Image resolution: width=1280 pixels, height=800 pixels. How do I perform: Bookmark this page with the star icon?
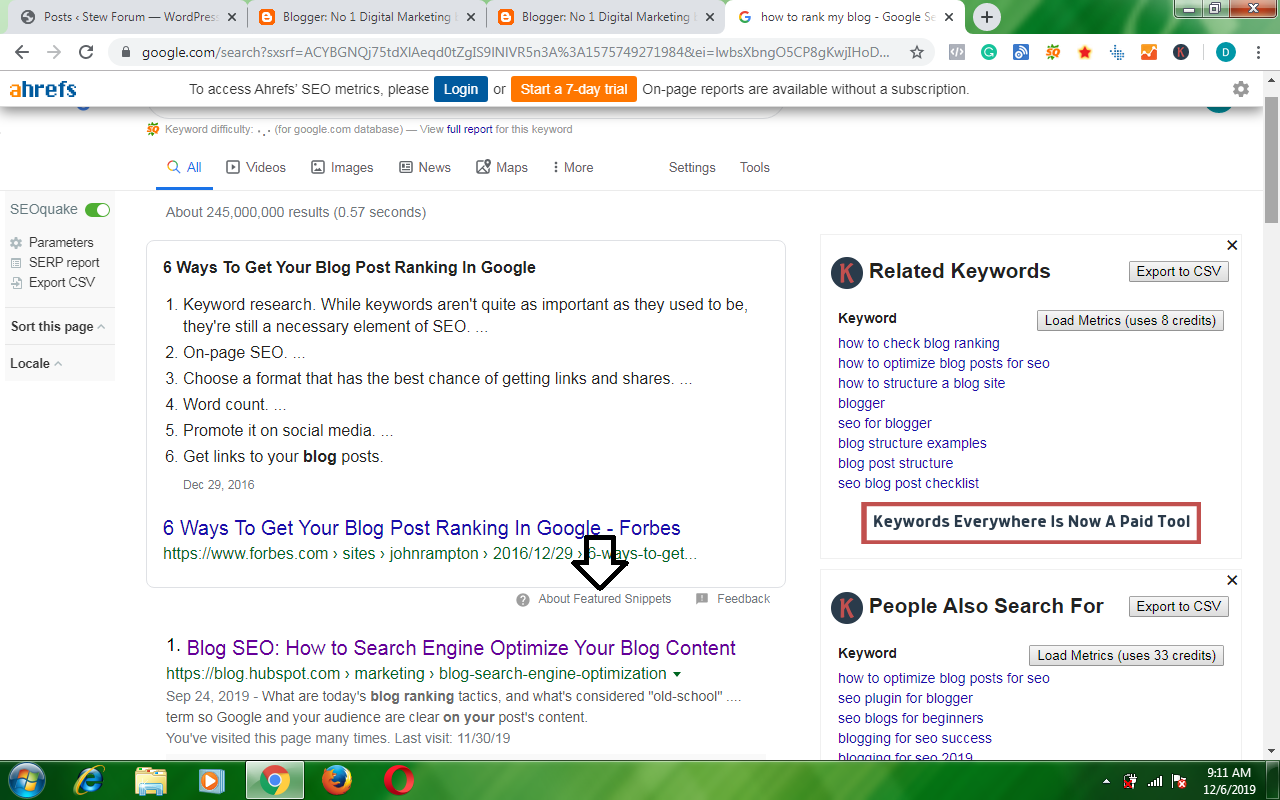[x=916, y=52]
